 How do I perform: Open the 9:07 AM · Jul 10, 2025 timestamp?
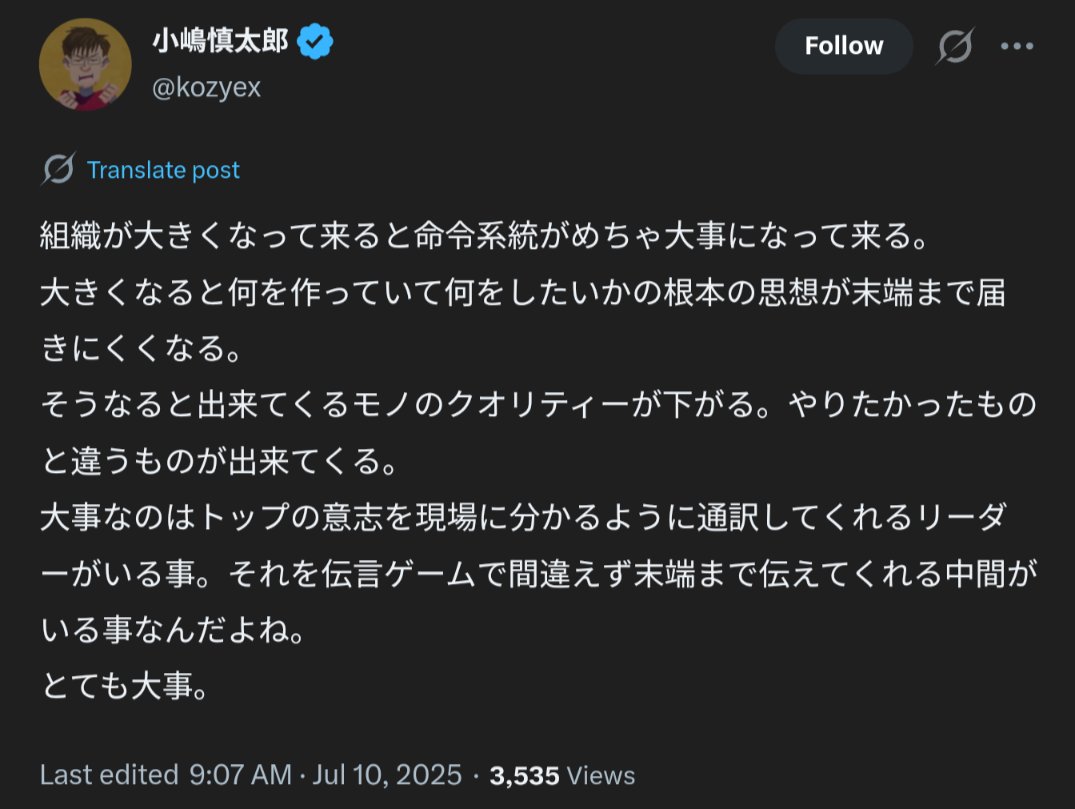325,775
